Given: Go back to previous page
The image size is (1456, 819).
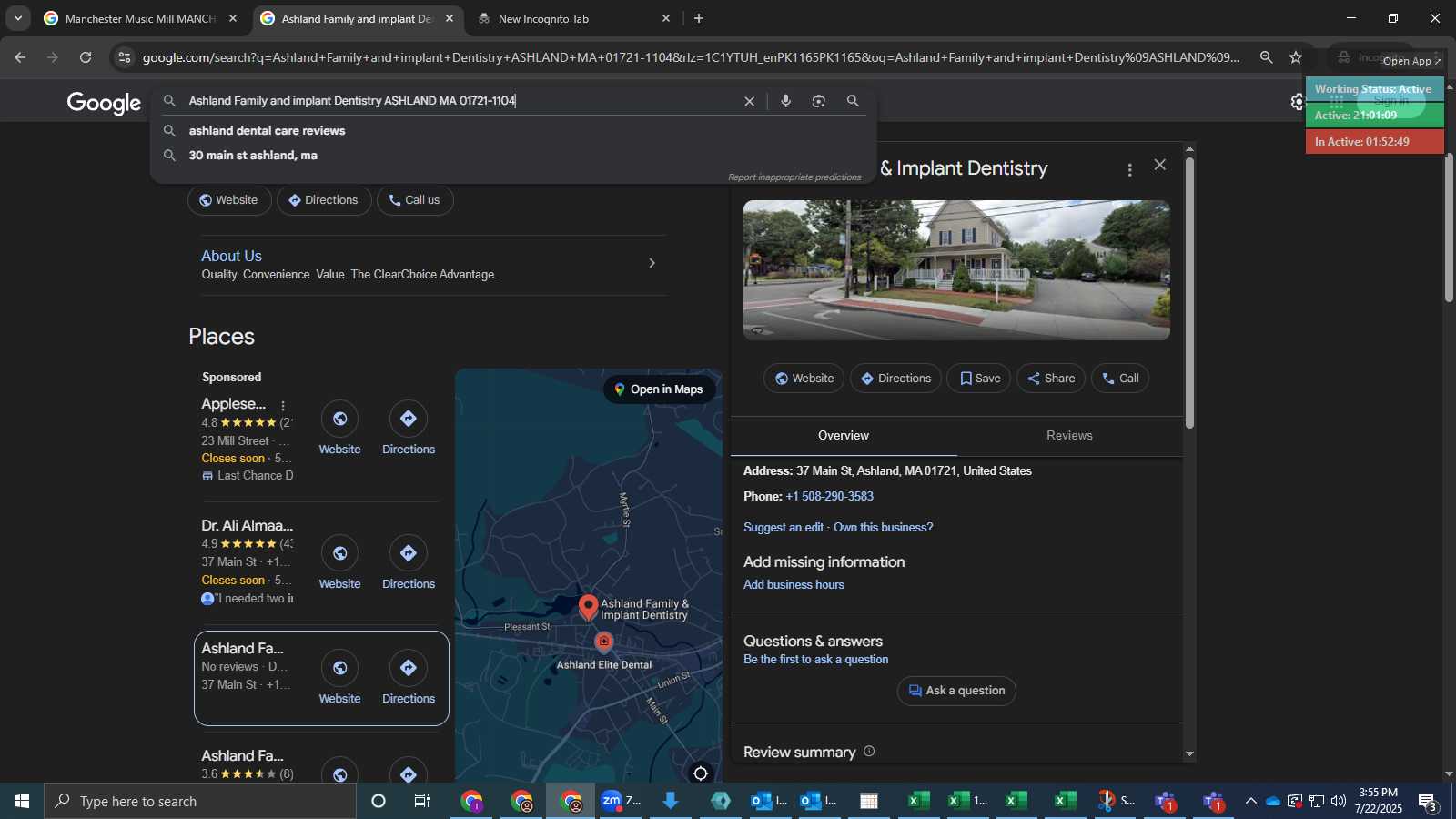Looking at the screenshot, I should click(x=20, y=57).
